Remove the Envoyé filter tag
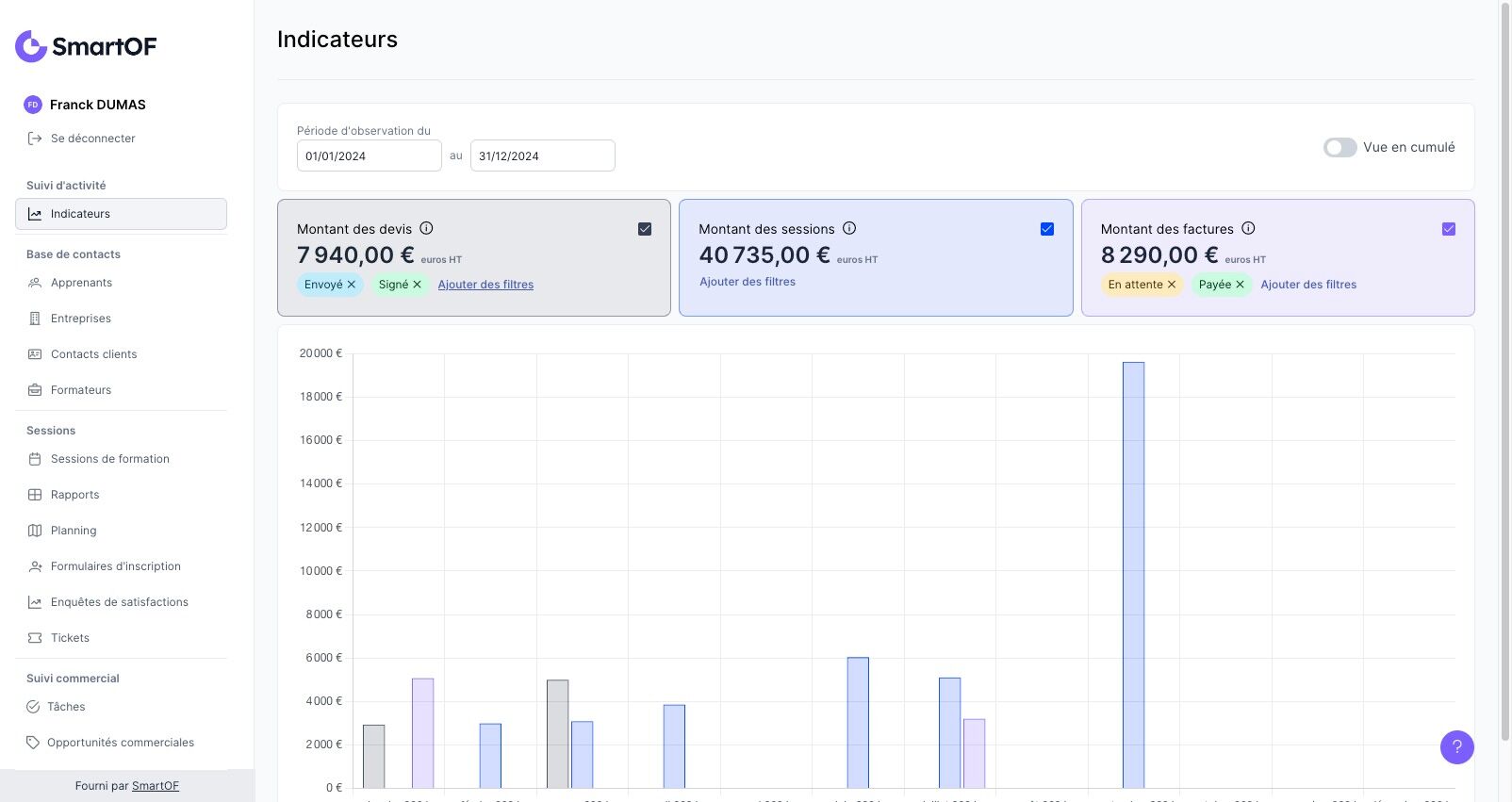The image size is (1512, 802). coord(352,285)
